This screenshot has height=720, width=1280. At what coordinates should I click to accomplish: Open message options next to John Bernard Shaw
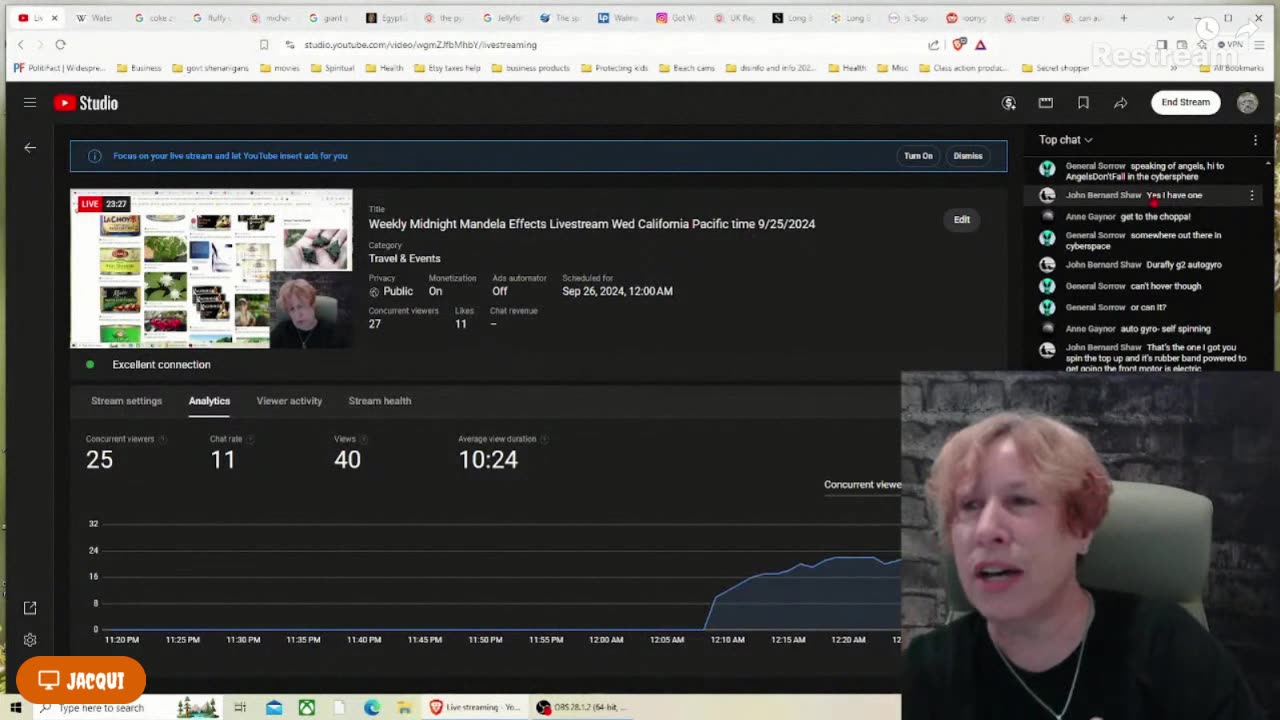tap(1251, 195)
